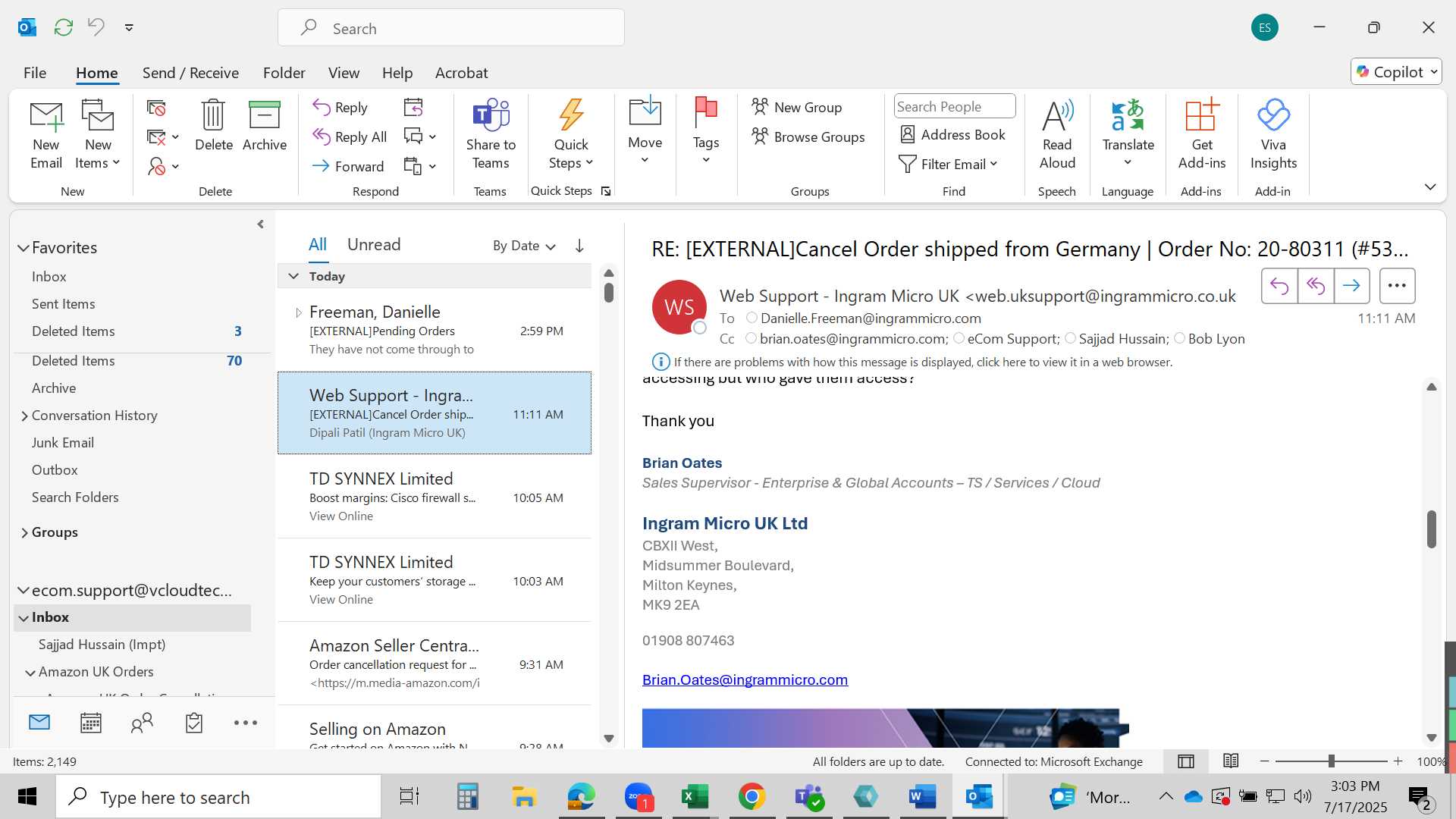The image size is (1456, 819).
Task: Click presence circle beside Bob Lyon
Action: [1179, 338]
